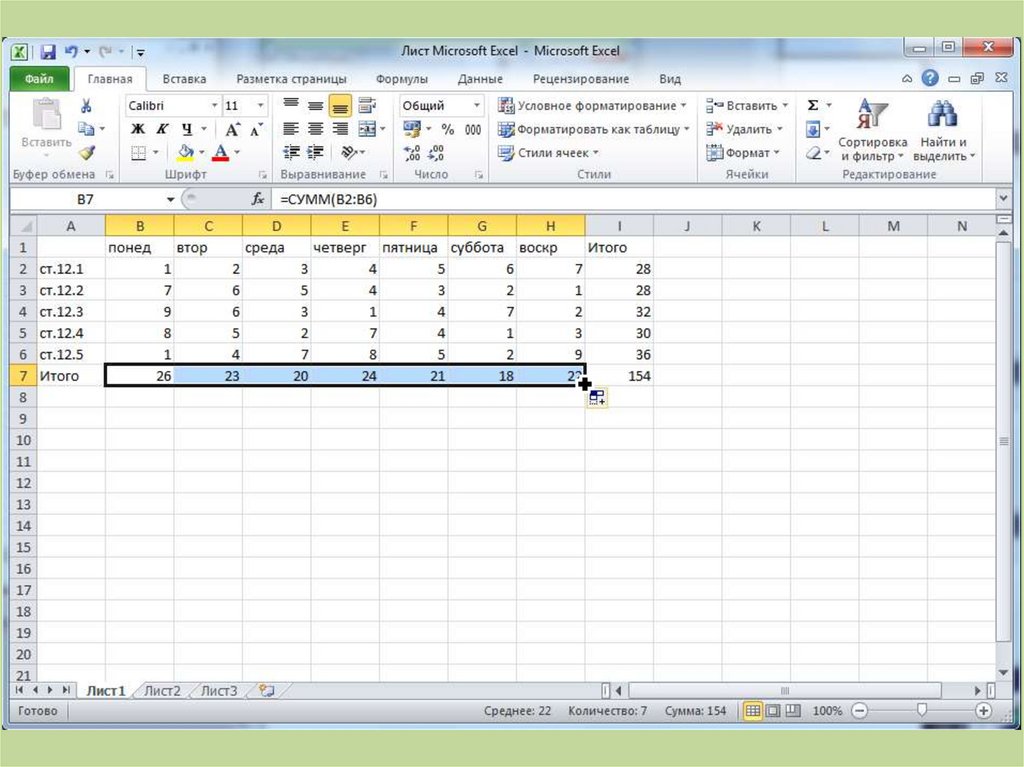Expand the Calibri font name dropdown
Image resolution: width=1024 pixels, height=767 pixels.
pos(214,106)
